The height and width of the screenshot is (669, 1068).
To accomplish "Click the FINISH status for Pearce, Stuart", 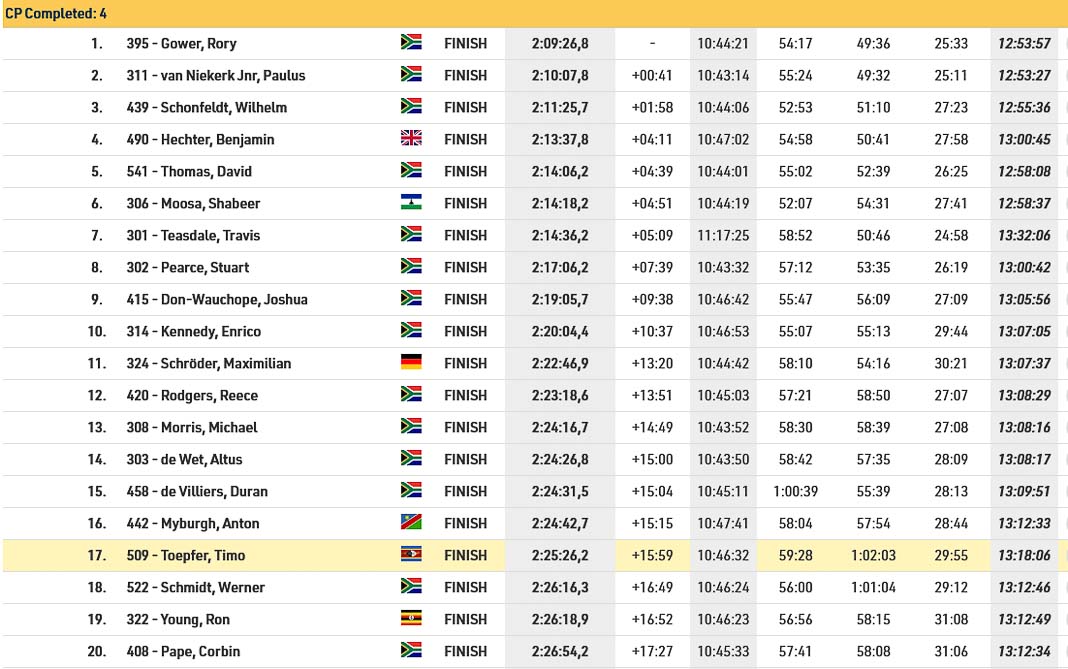I will click(x=465, y=268).
